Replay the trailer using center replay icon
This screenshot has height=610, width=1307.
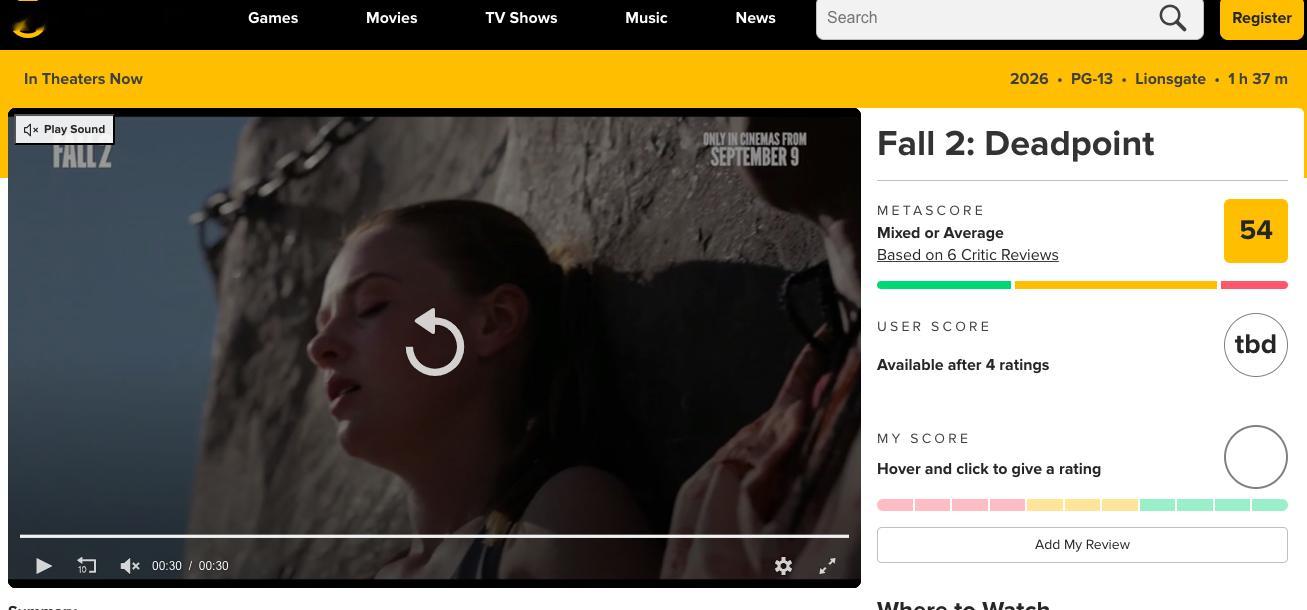click(x=435, y=343)
